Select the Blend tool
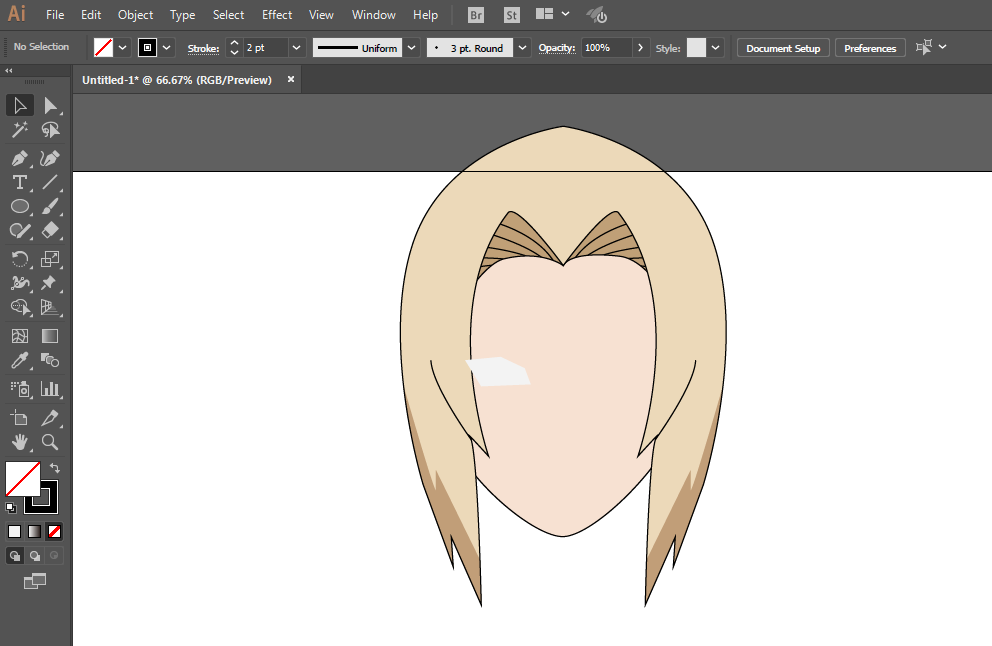992x646 pixels. coord(50,361)
